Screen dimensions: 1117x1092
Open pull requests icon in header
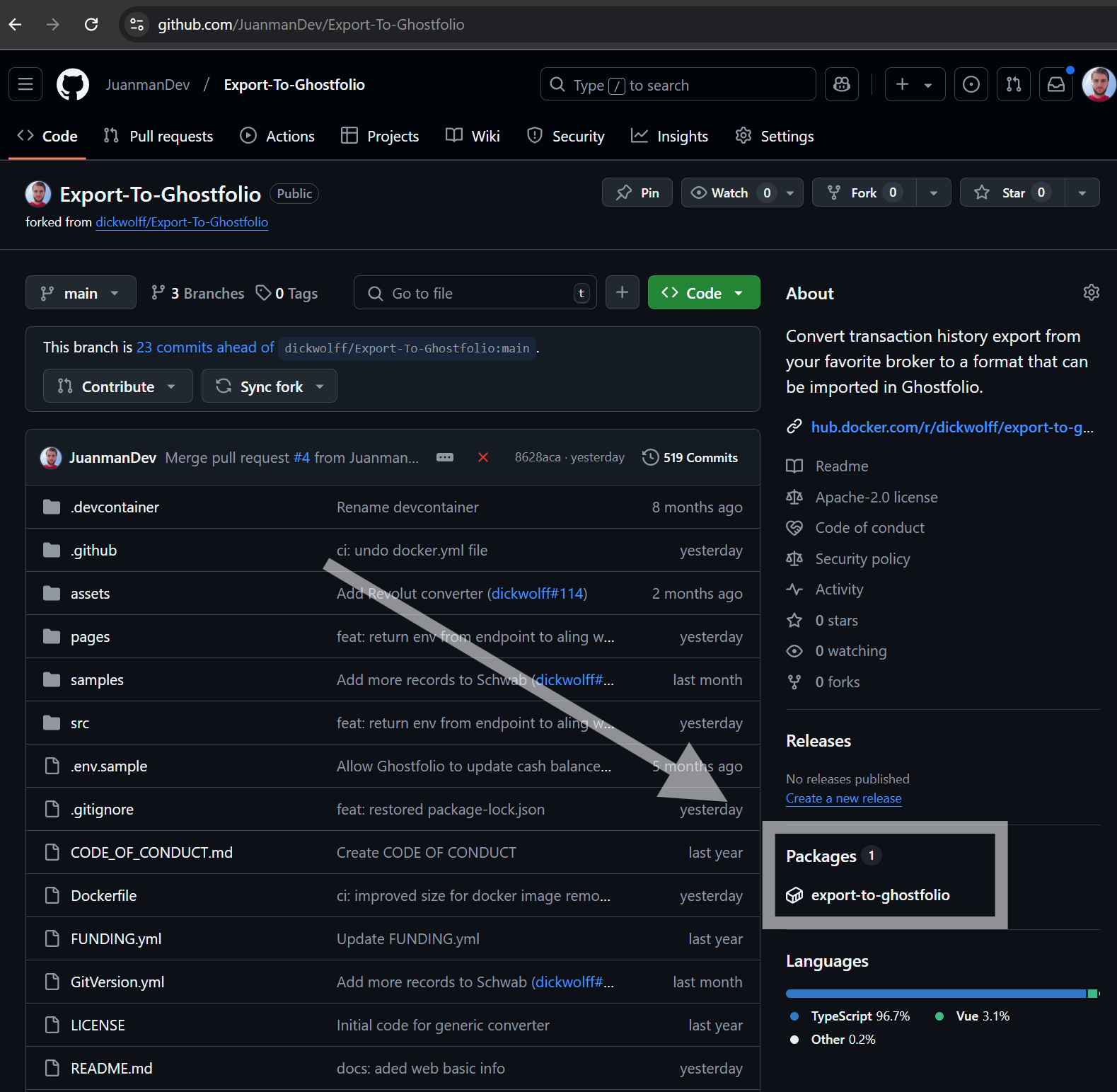click(1014, 85)
